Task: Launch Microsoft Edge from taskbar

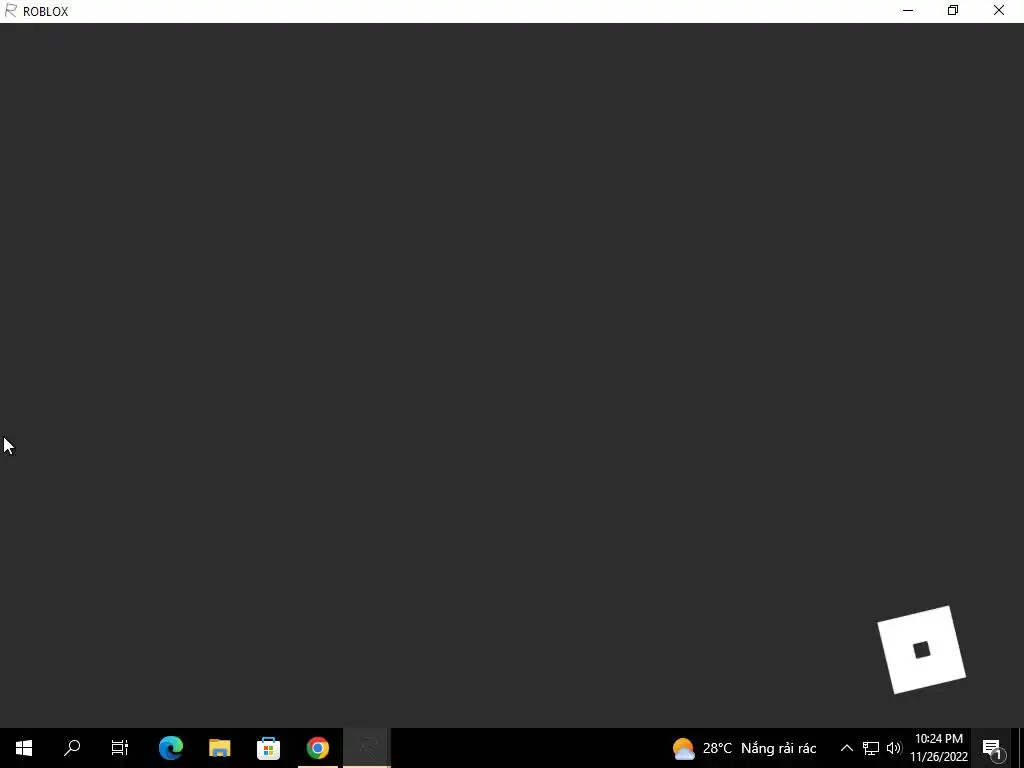Action: [x=170, y=748]
